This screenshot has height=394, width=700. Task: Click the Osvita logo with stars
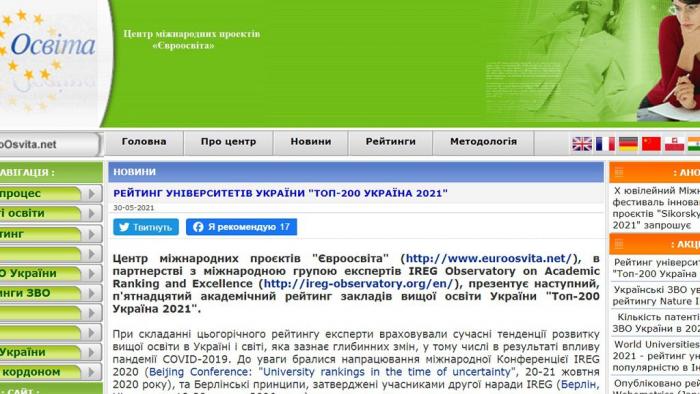coord(48,60)
